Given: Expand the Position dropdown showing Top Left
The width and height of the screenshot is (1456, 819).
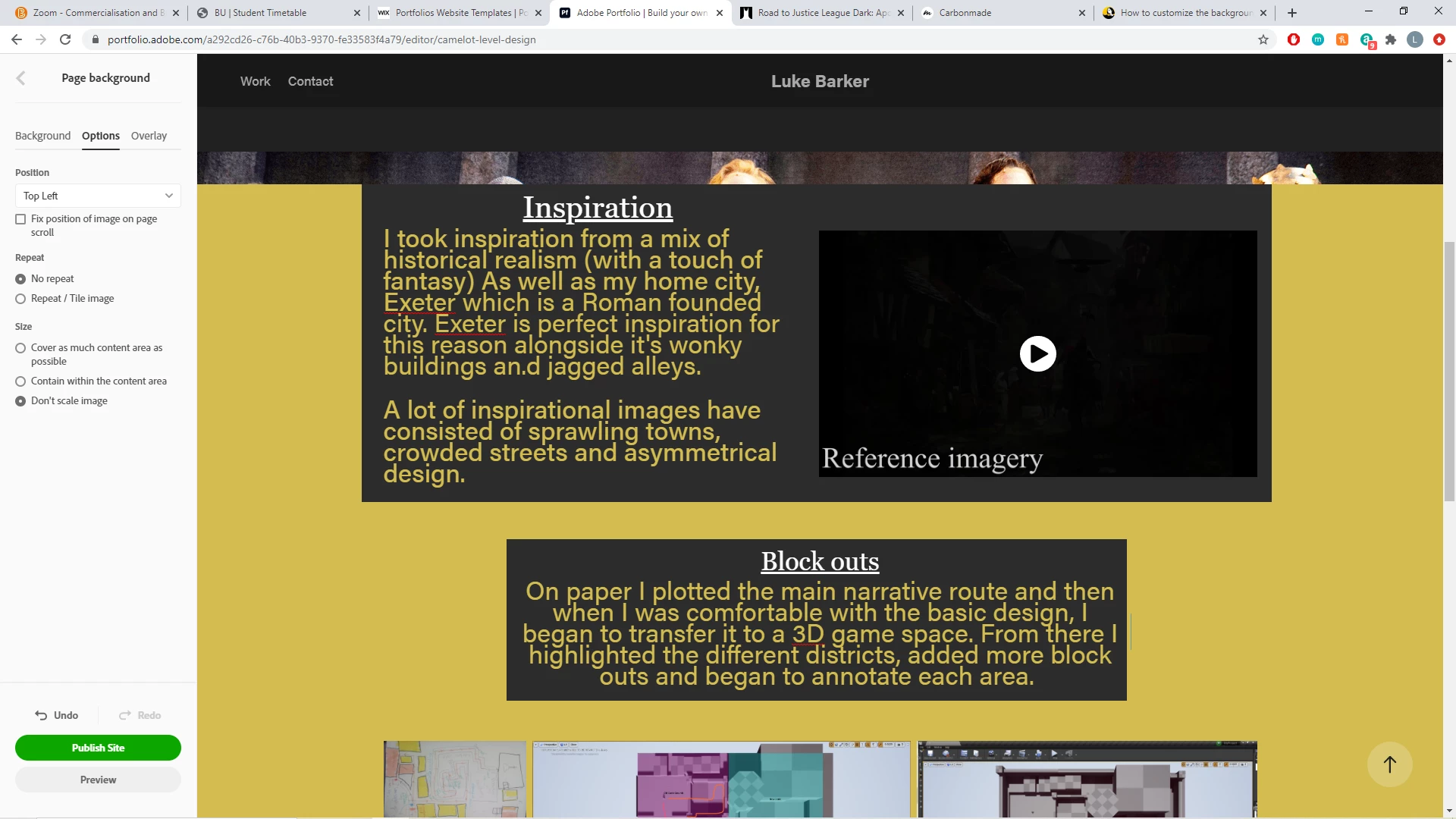Looking at the screenshot, I should click(x=98, y=196).
